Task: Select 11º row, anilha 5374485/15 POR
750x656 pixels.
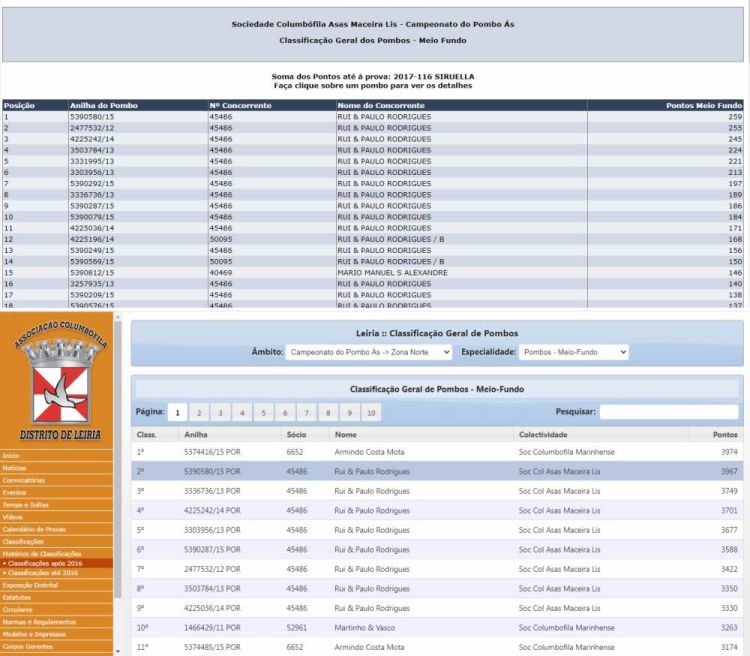Action: point(437,647)
